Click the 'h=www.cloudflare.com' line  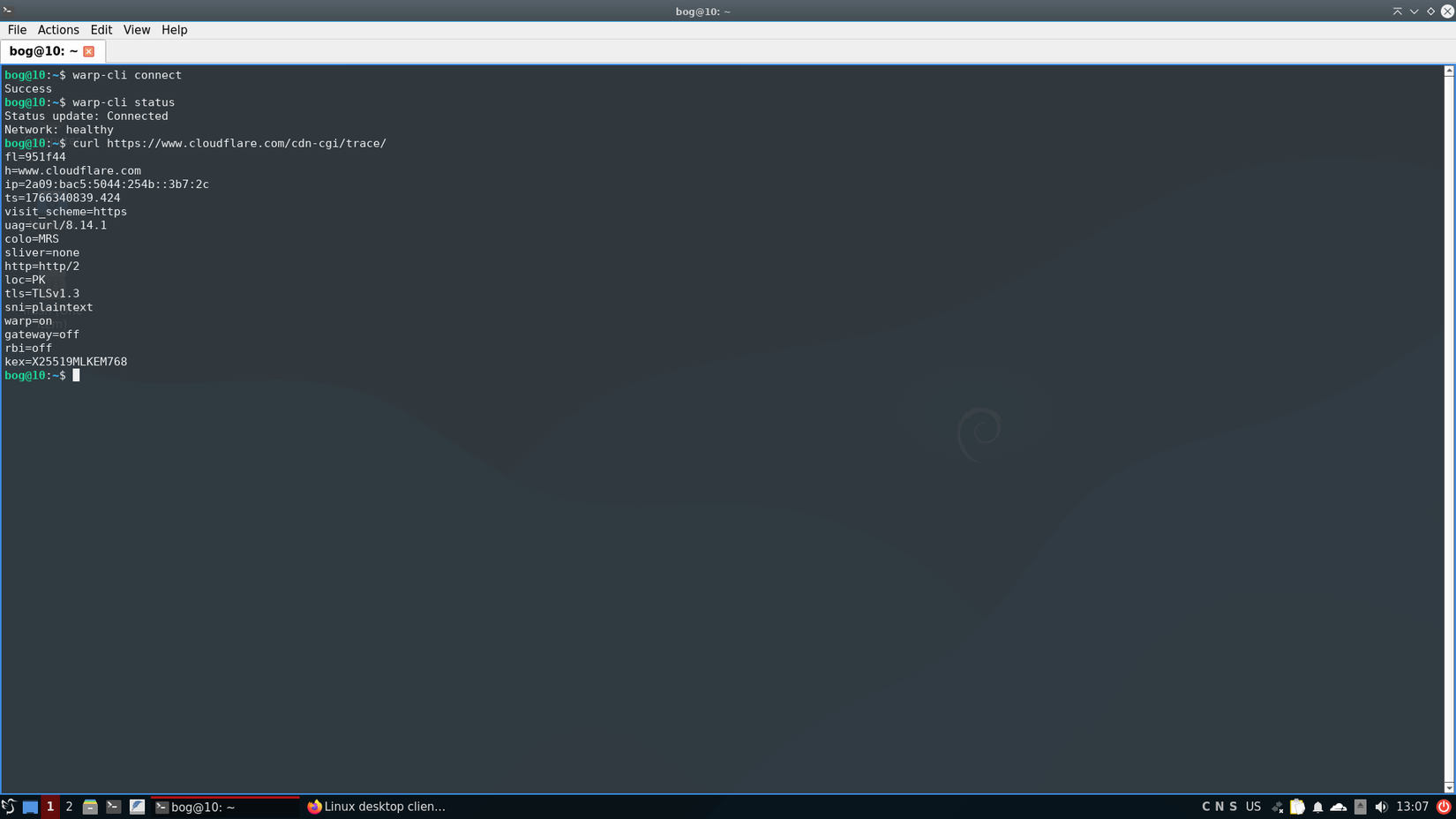pos(72,171)
